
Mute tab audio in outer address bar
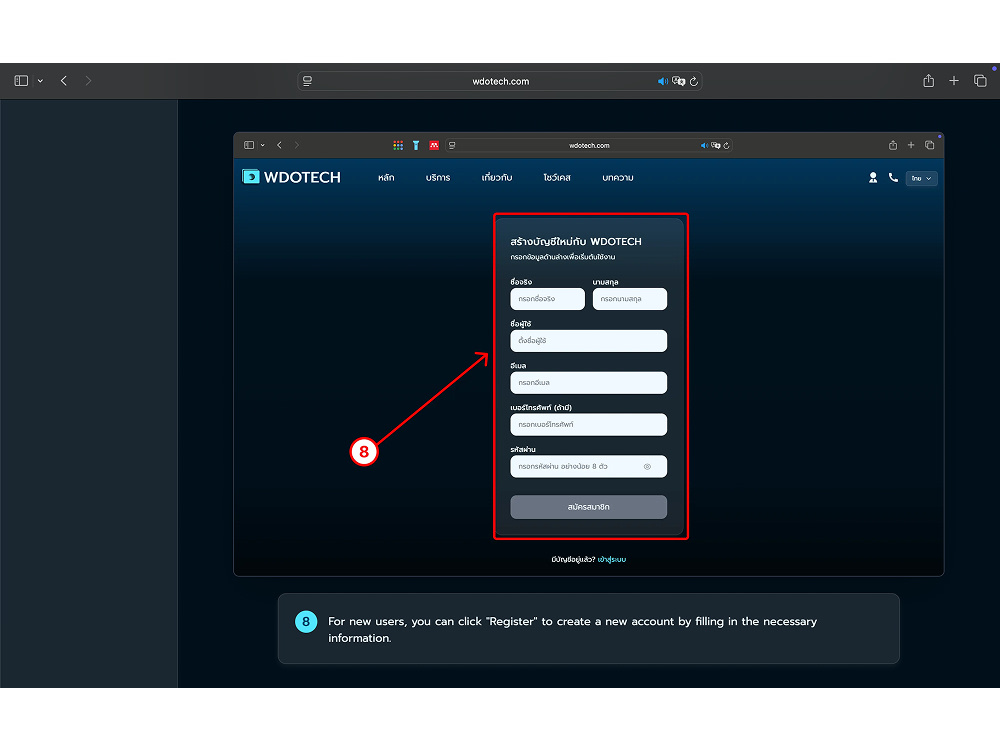tap(663, 81)
